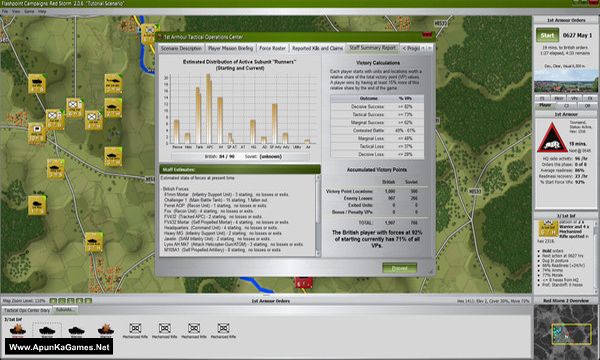Click the fifth map zoom level button
This screenshot has height=360, width=600.
[88, 301]
